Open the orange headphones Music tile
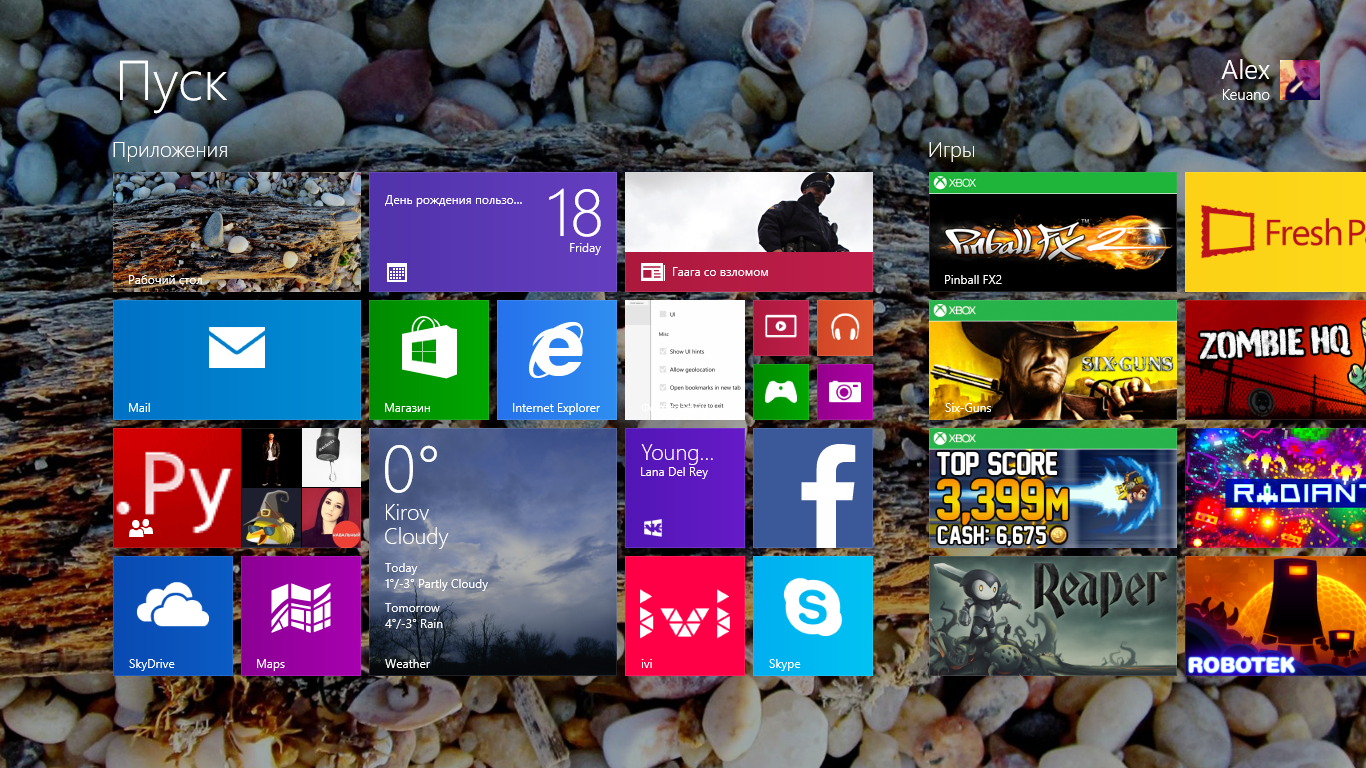 845,327
